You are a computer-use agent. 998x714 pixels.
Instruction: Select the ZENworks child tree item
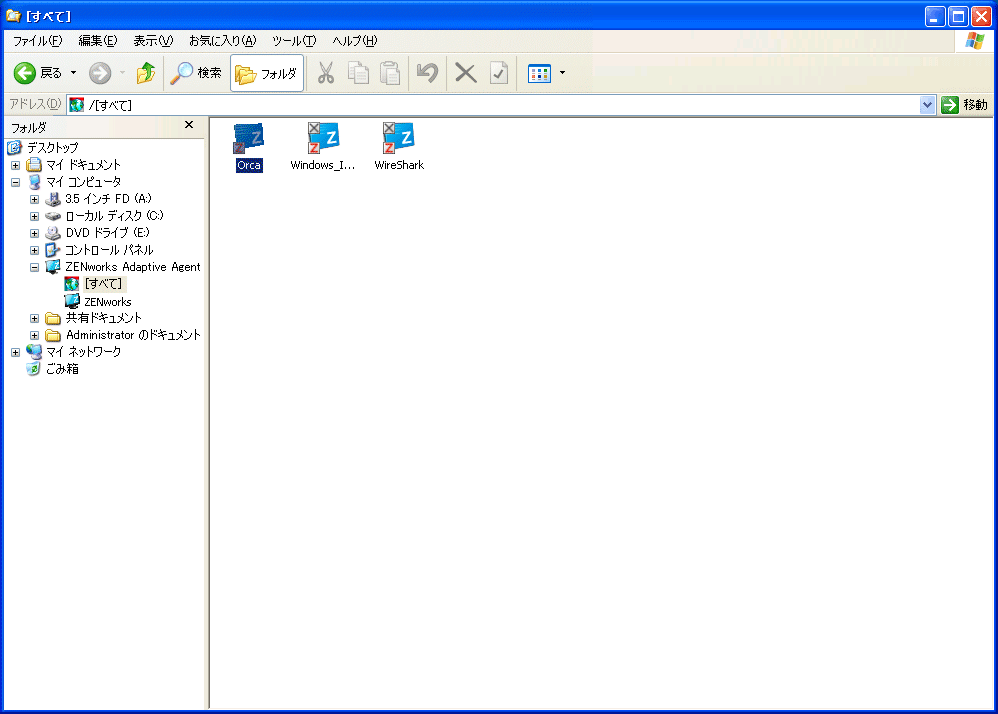click(108, 302)
